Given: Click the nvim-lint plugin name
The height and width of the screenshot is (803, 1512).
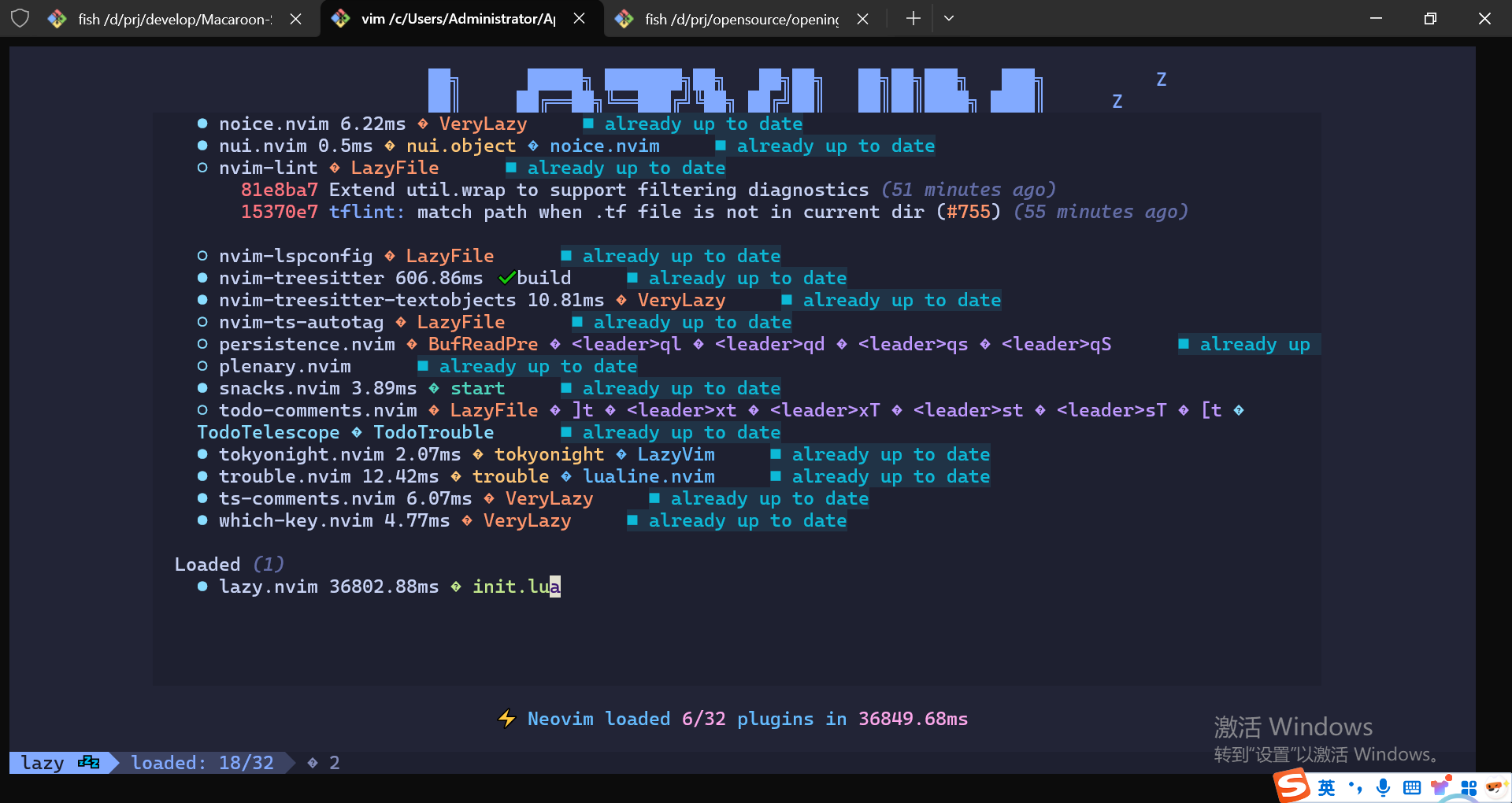Looking at the screenshot, I should click(x=269, y=168).
